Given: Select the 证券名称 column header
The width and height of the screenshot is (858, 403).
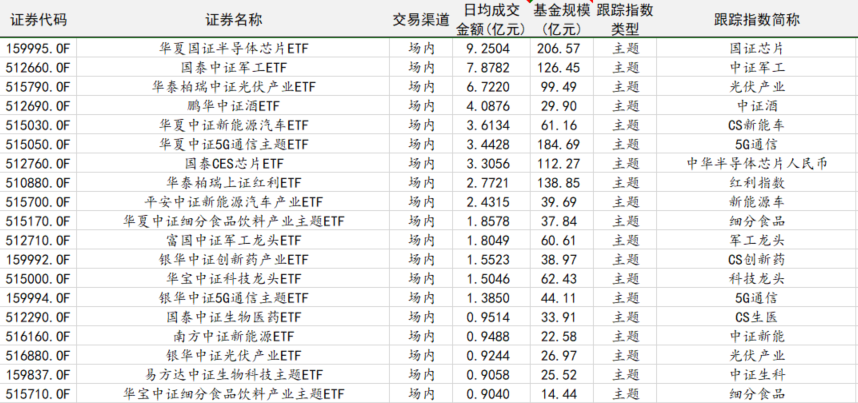Looking at the screenshot, I should [x=233, y=20].
